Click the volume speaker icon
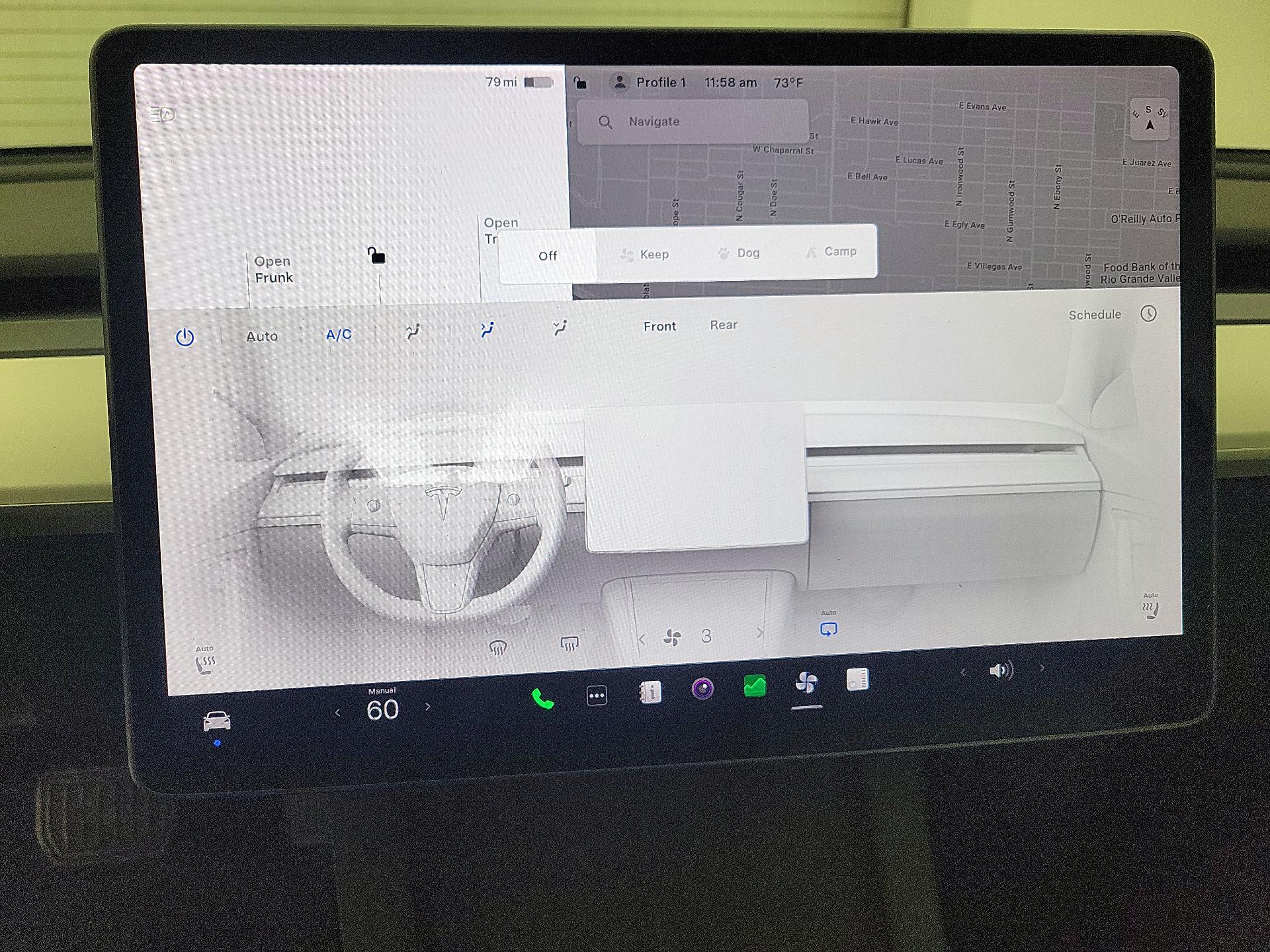Viewport: 1270px width, 952px height. tap(1000, 671)
